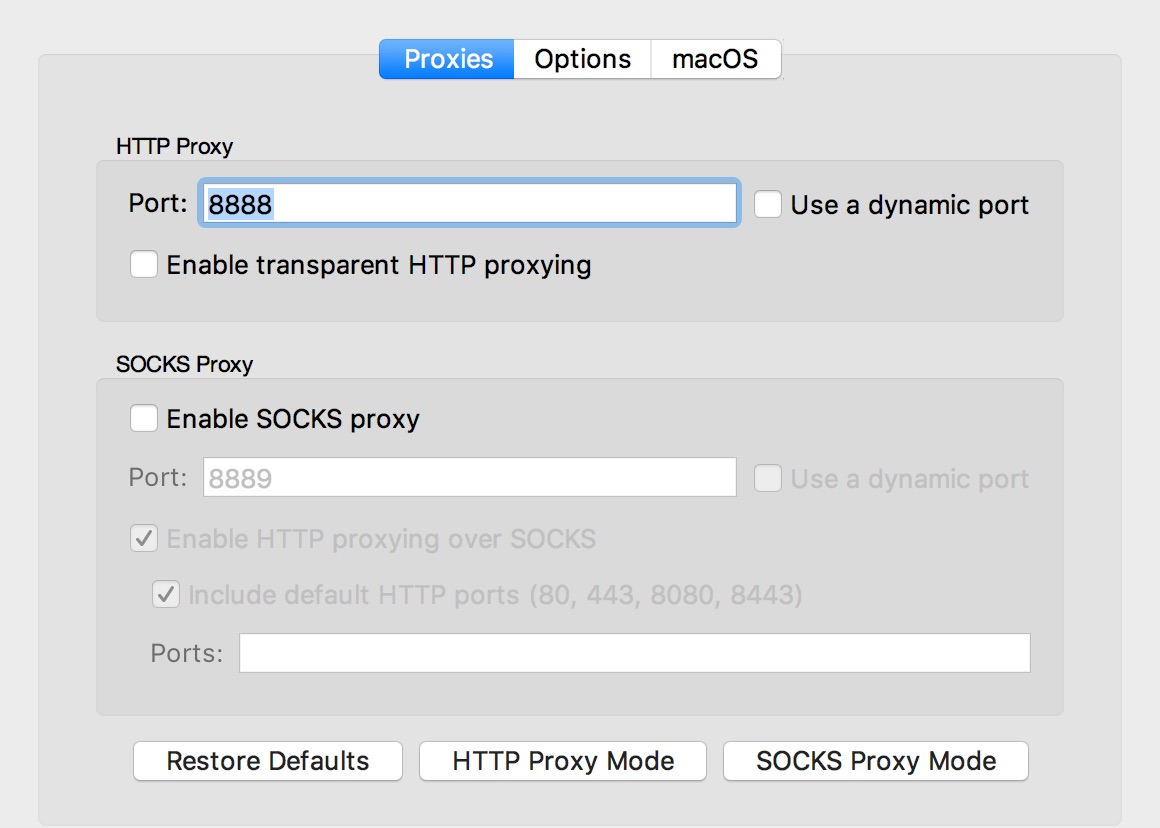Uncheck Enable HTTP proxying over SOCKS
The image size is (1160, 828).
(x=144, y=538)
